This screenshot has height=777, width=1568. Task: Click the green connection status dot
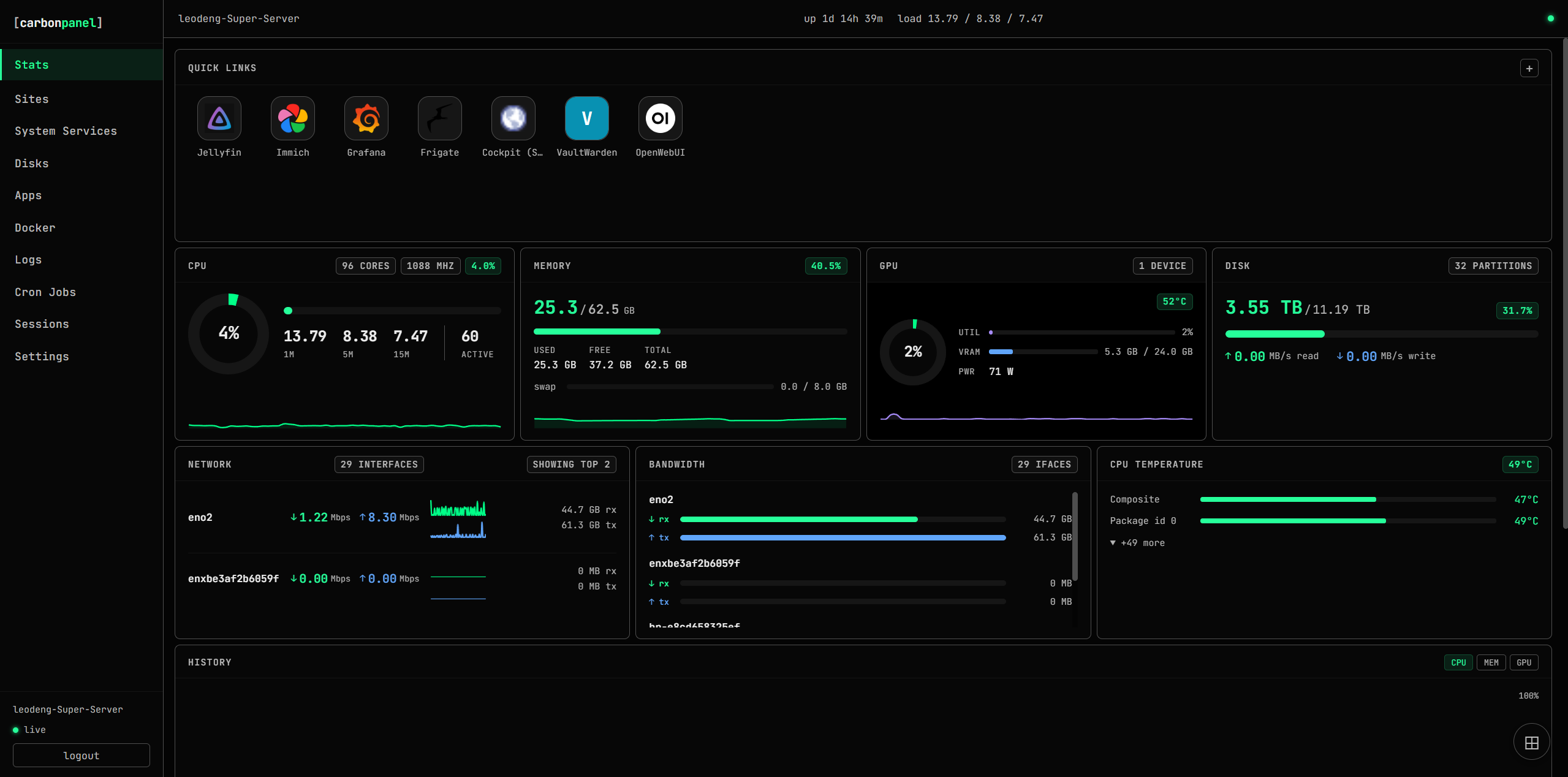tap(1551, 18)
